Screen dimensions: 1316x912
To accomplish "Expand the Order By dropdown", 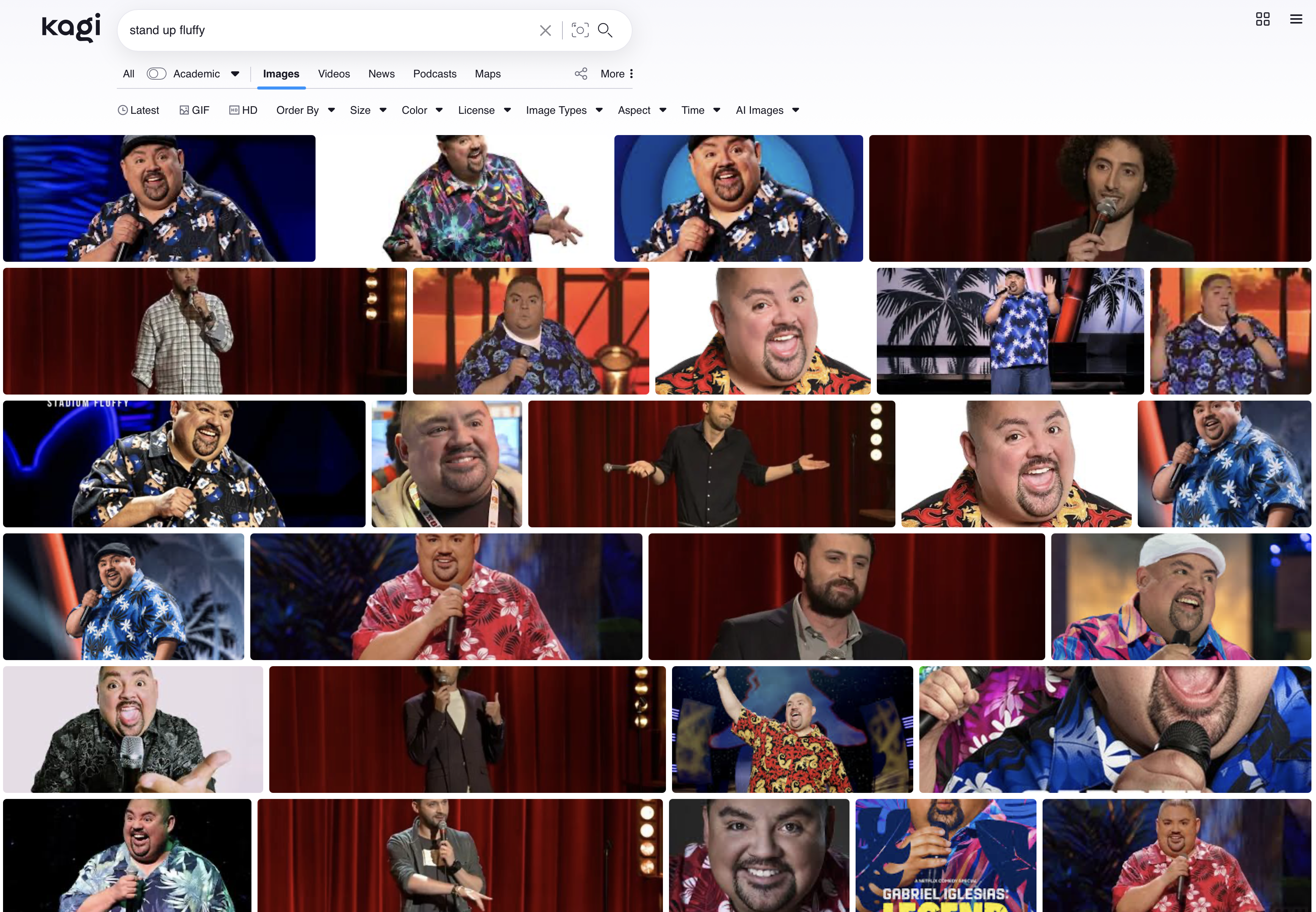I will (305, 110).
